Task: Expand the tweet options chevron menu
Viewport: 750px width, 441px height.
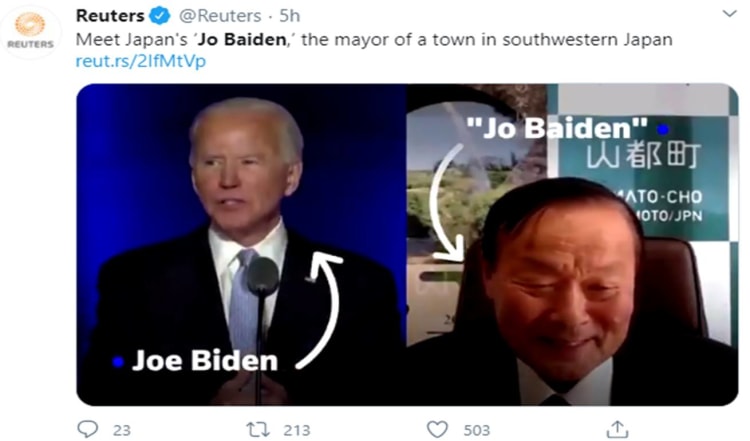Action: click(729, 13)
